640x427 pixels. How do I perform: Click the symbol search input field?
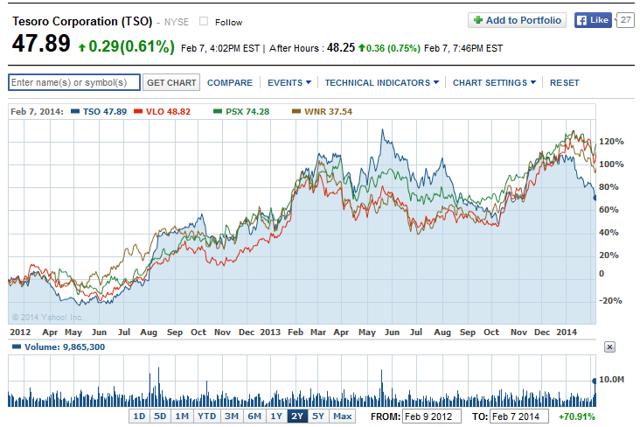(x=74, y=82)
